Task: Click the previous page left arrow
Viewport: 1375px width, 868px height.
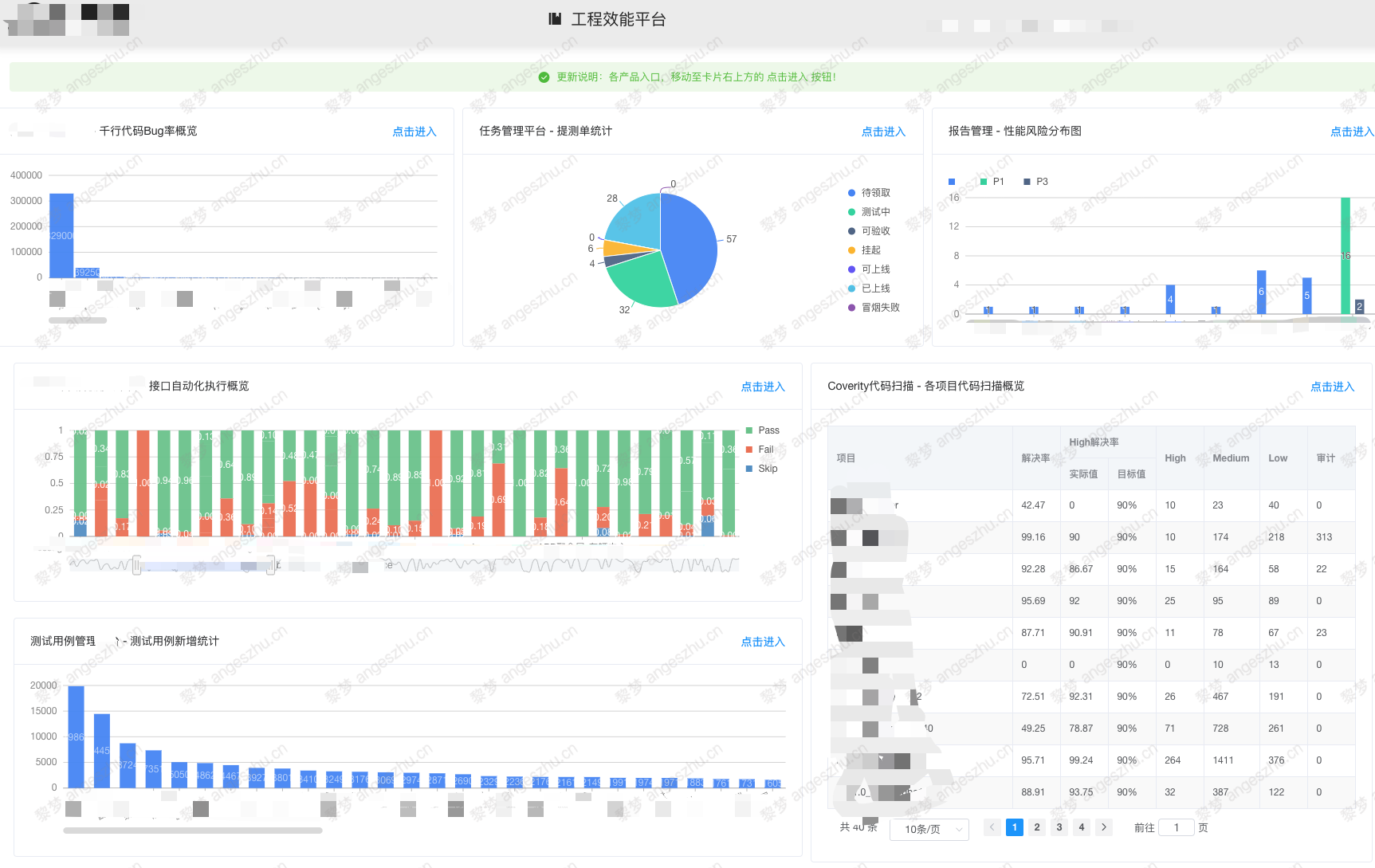Action: coord(992,827)
